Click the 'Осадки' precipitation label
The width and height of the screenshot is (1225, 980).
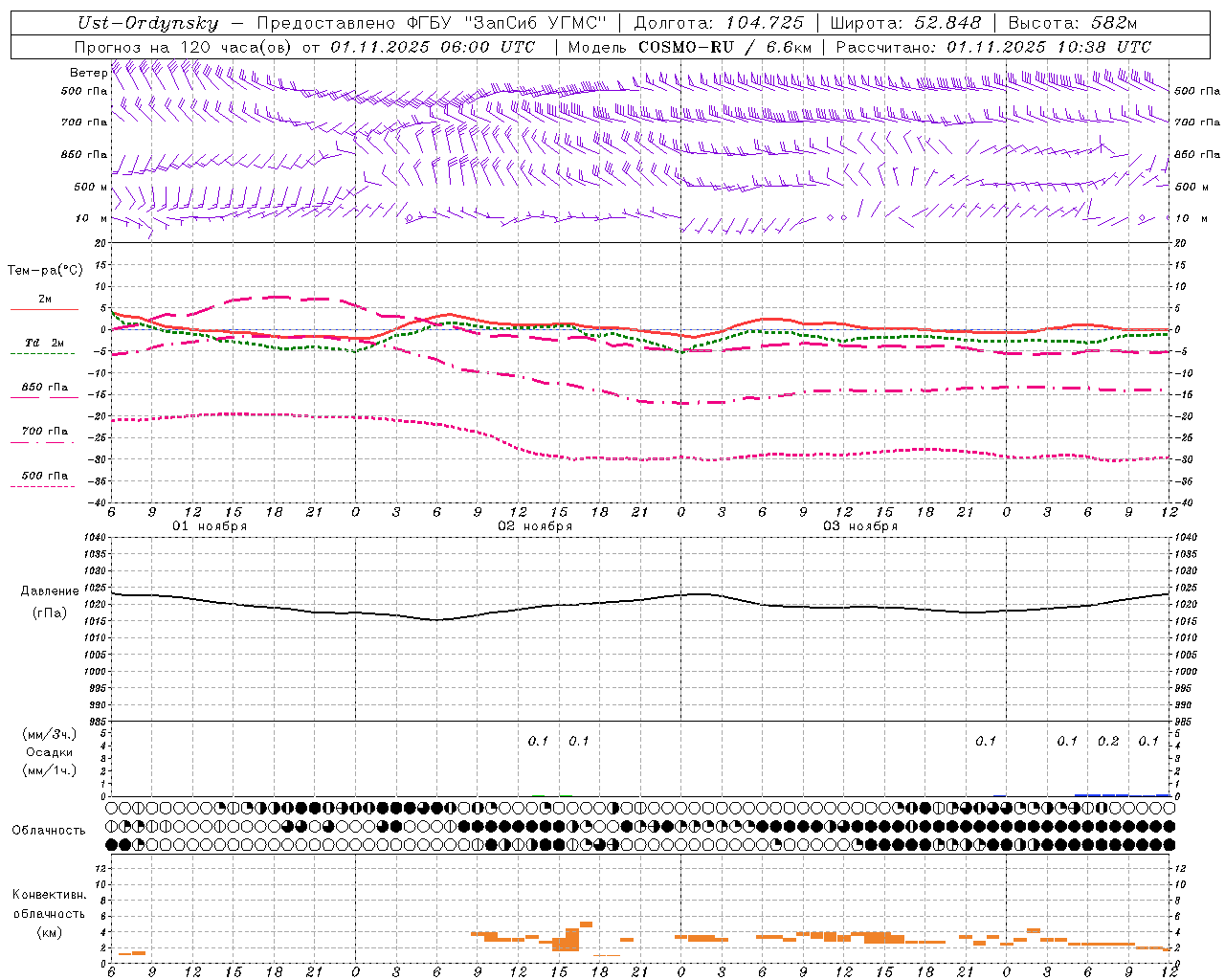[50, 752]
